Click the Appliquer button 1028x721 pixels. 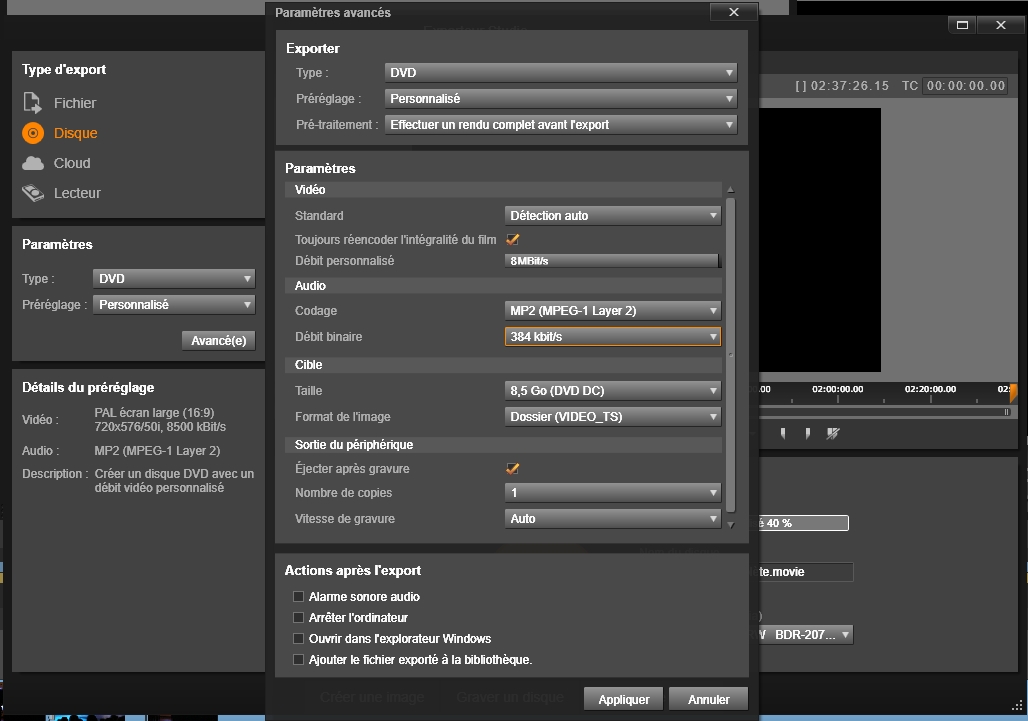coord(624,699)
